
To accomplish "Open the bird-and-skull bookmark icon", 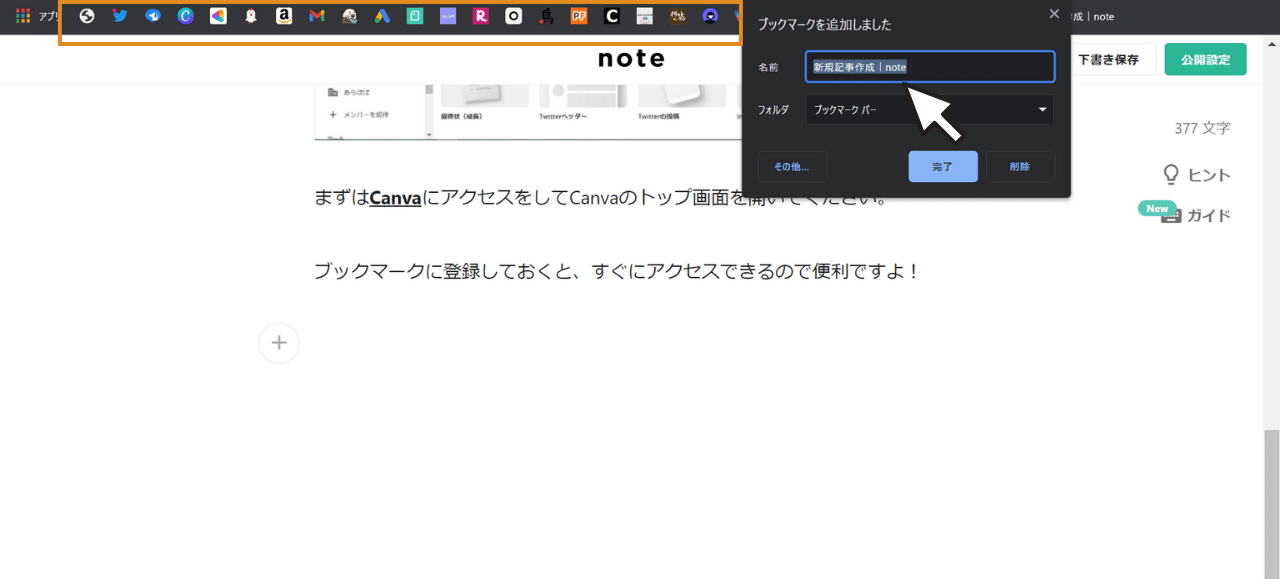I will coord(349,16).
